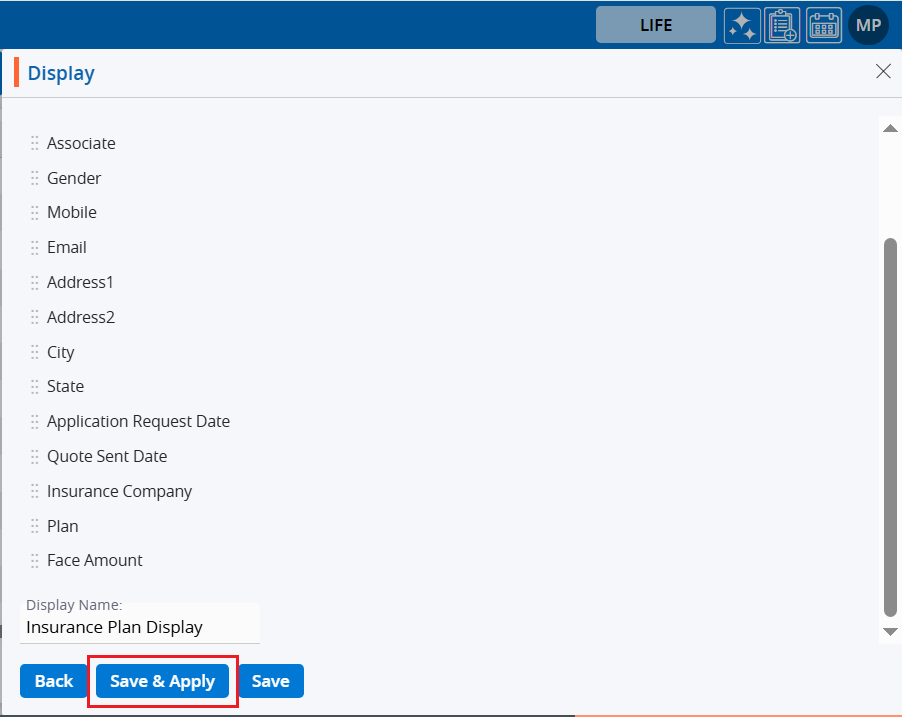Open the clipboard add-task icon
This screenshot has width=902, height=717.
(x=782, y=25)
